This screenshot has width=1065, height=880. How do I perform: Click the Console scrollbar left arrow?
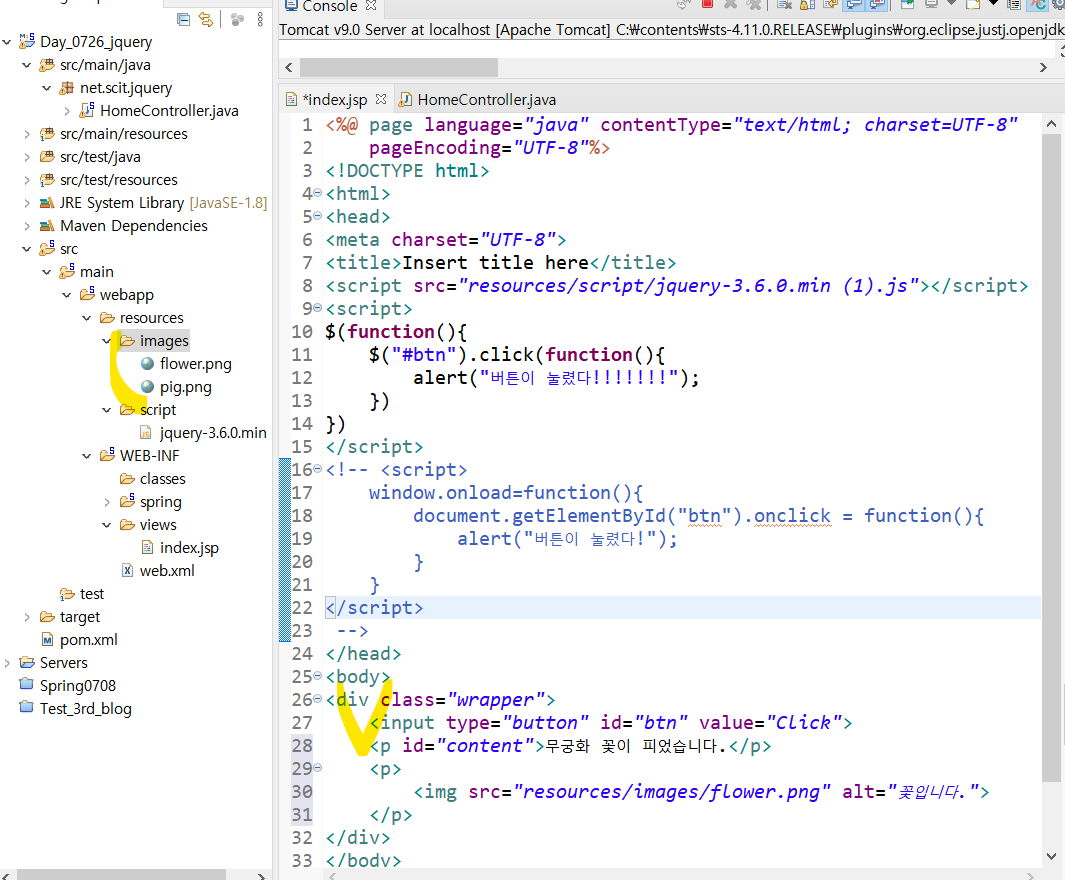[289, 67]
